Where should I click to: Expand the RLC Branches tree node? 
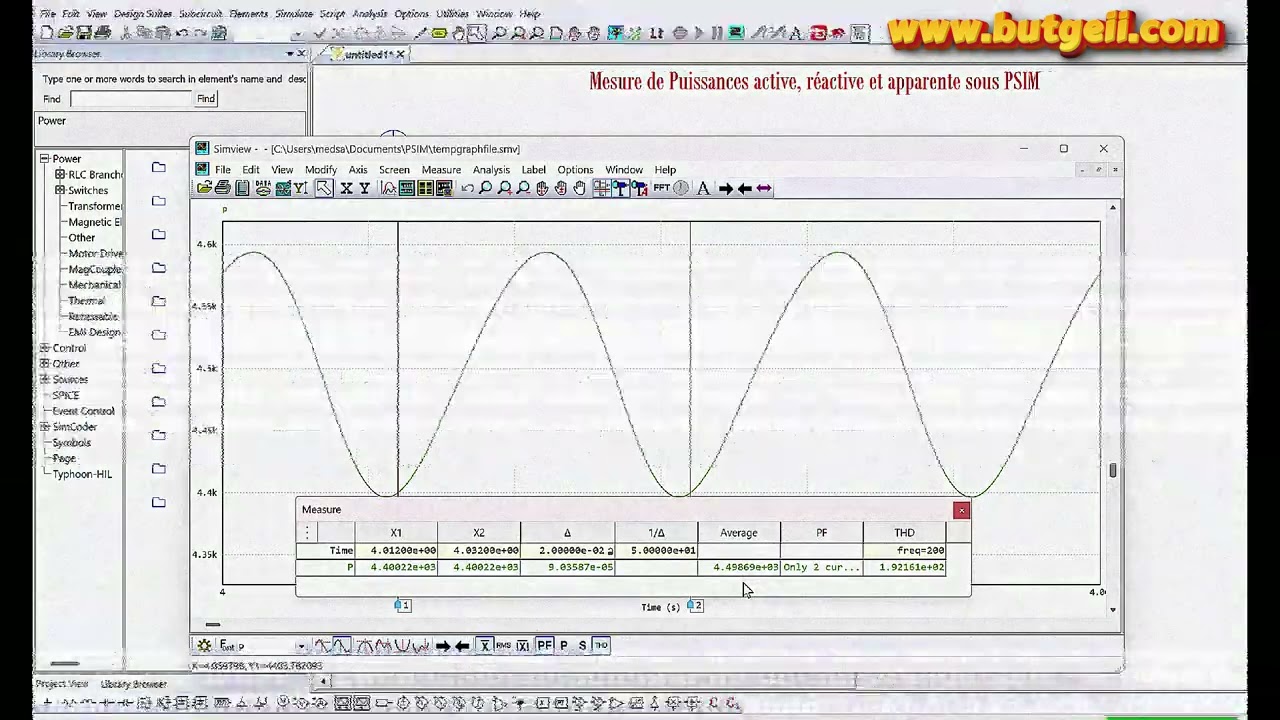point(60,175)
